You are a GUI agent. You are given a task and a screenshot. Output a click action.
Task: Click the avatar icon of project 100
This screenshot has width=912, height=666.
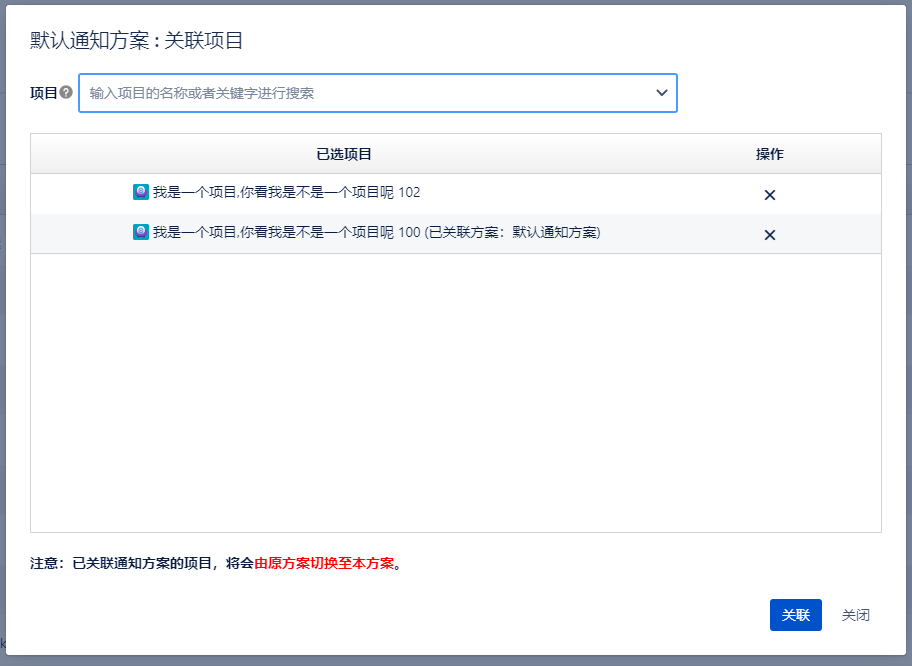141,232
